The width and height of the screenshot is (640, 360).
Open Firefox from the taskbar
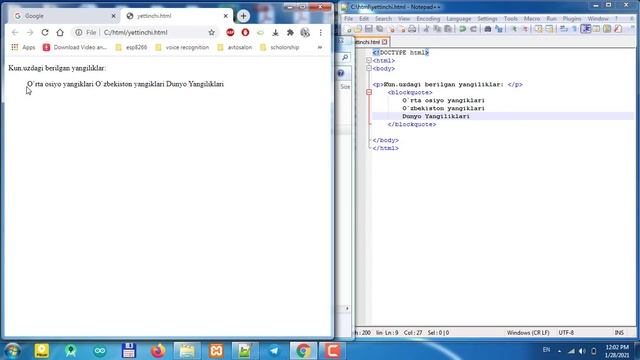click(x=158, y=351)
